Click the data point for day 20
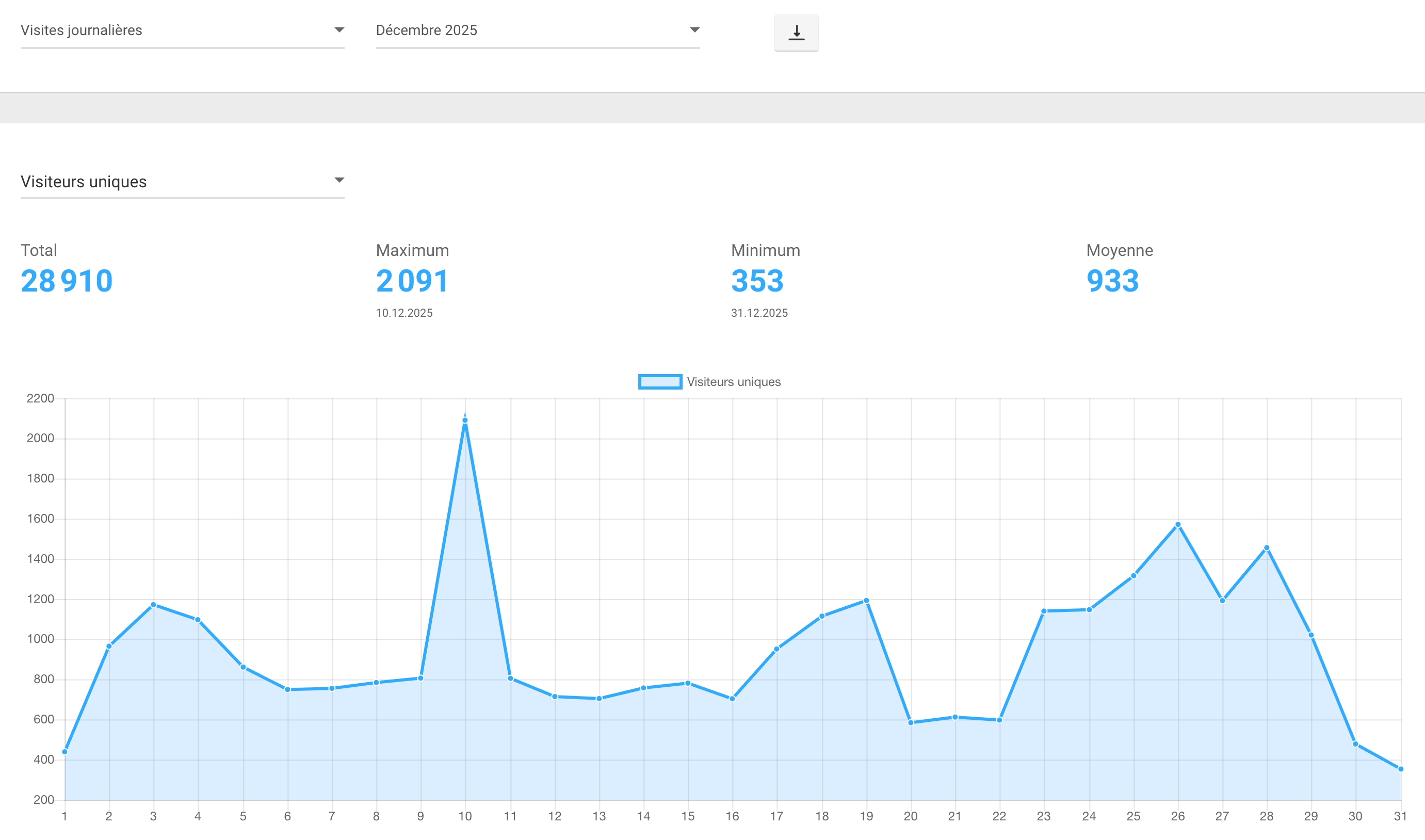 911,723
